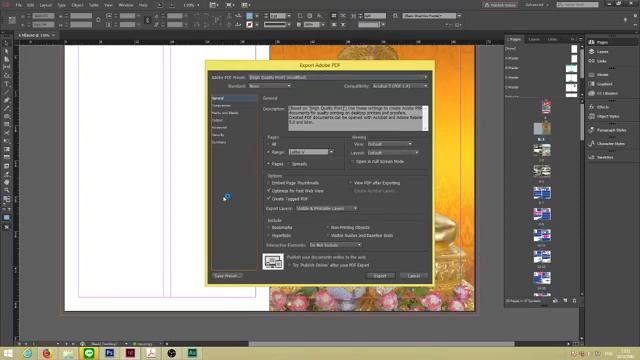
Task: Enable Non-Printing Objects checkbox
Action: (328, 227)
